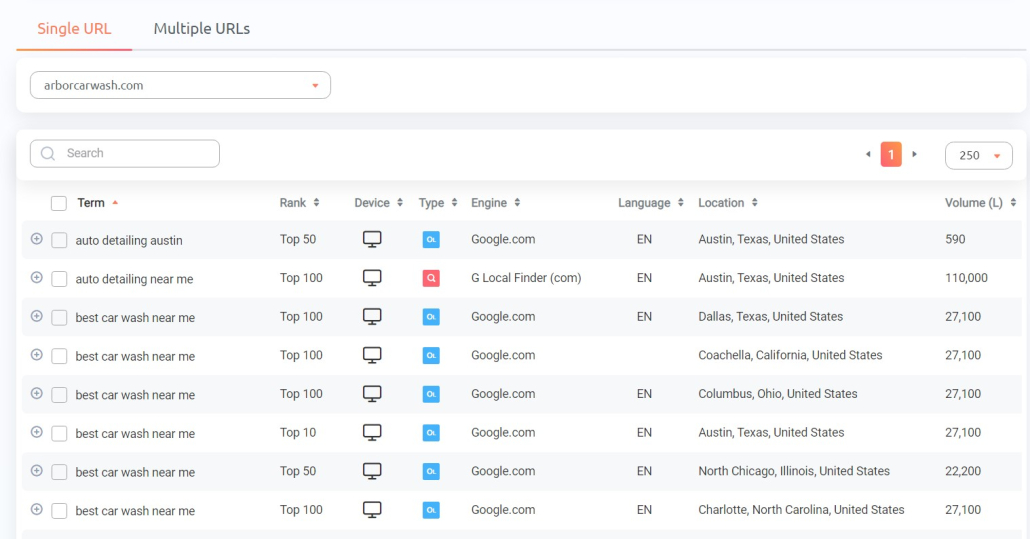
Task: Sort by Volume (L) column
Action: tap(980, 203)
